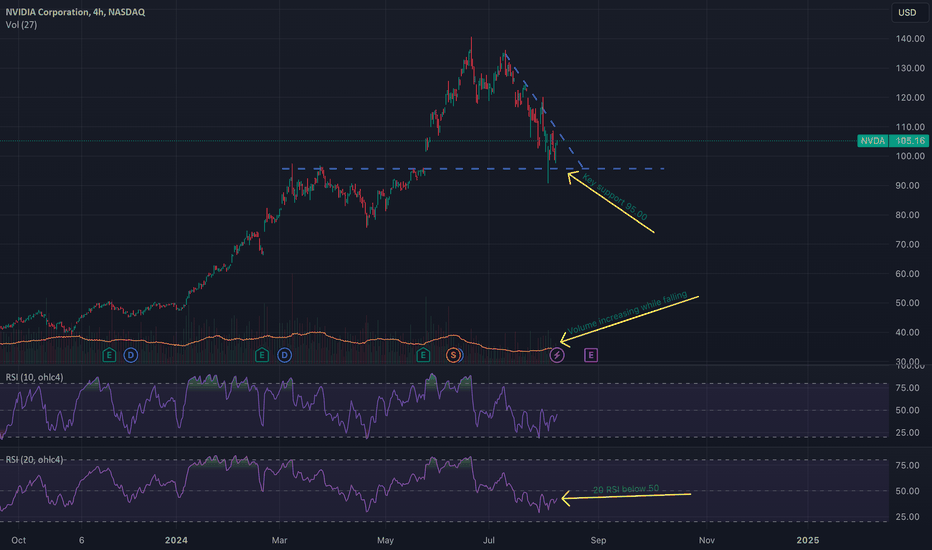
Task: Select the RSI (10, ohlc4) indicator label
Action: pos(34,378)
